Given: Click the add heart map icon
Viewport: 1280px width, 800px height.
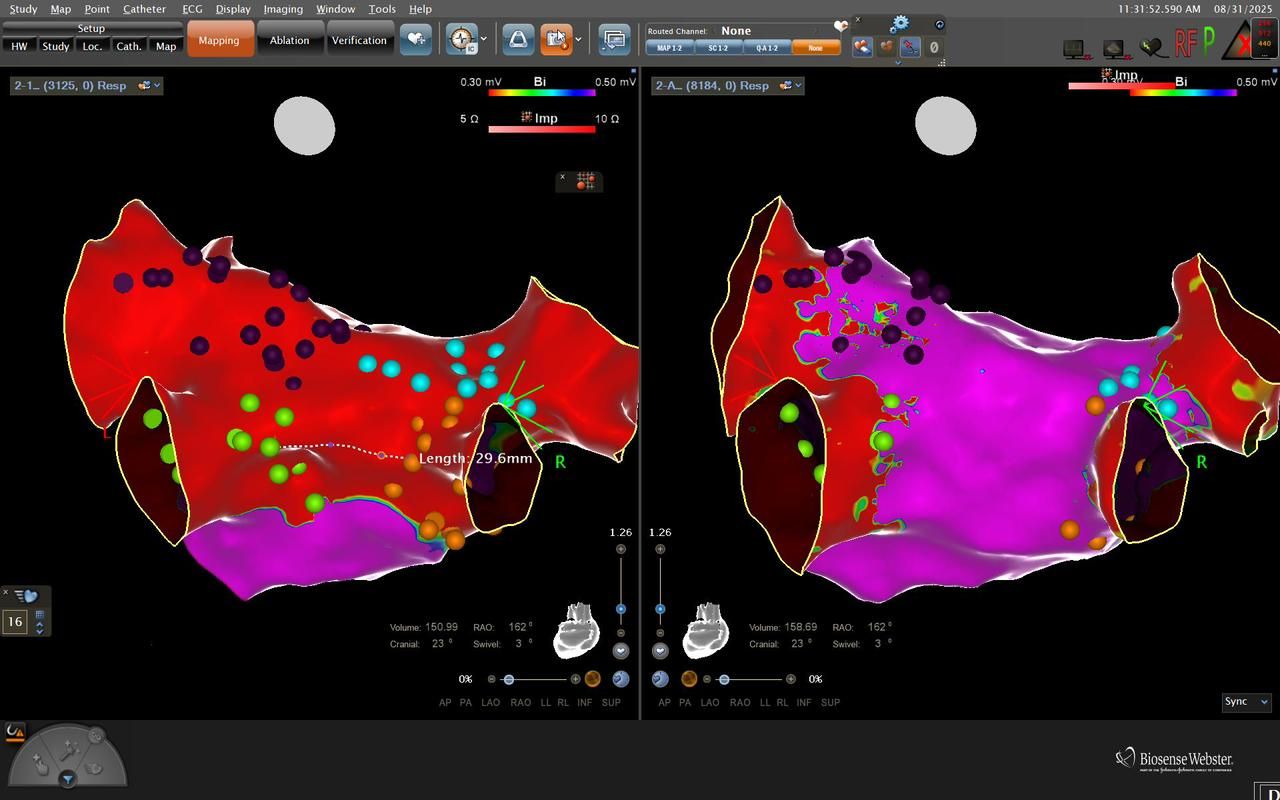Looking at the screenshot, I should click(x=416, y=40).
